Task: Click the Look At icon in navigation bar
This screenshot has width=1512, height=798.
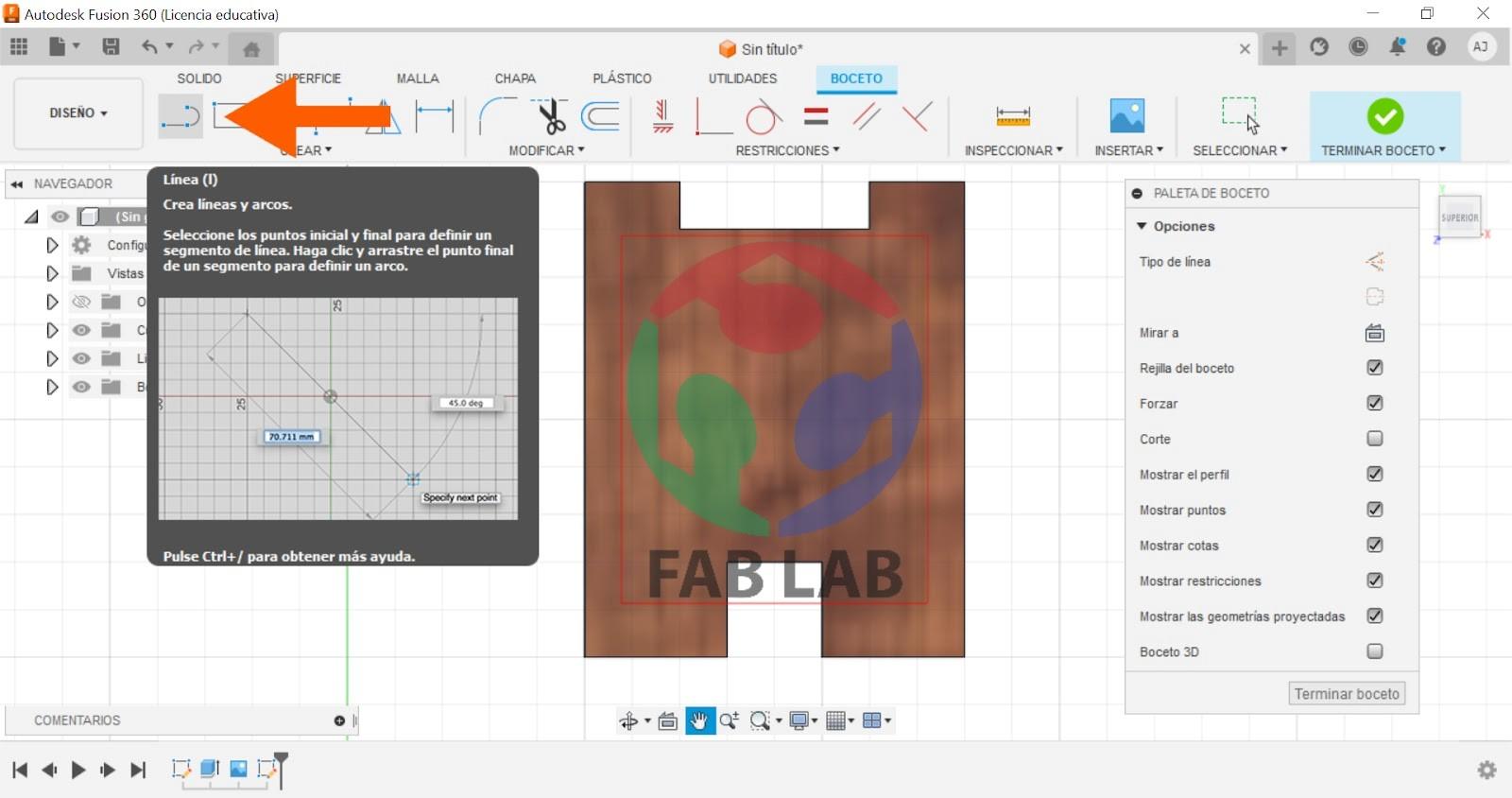Action: pyautogui.click(x=667, y=720)
